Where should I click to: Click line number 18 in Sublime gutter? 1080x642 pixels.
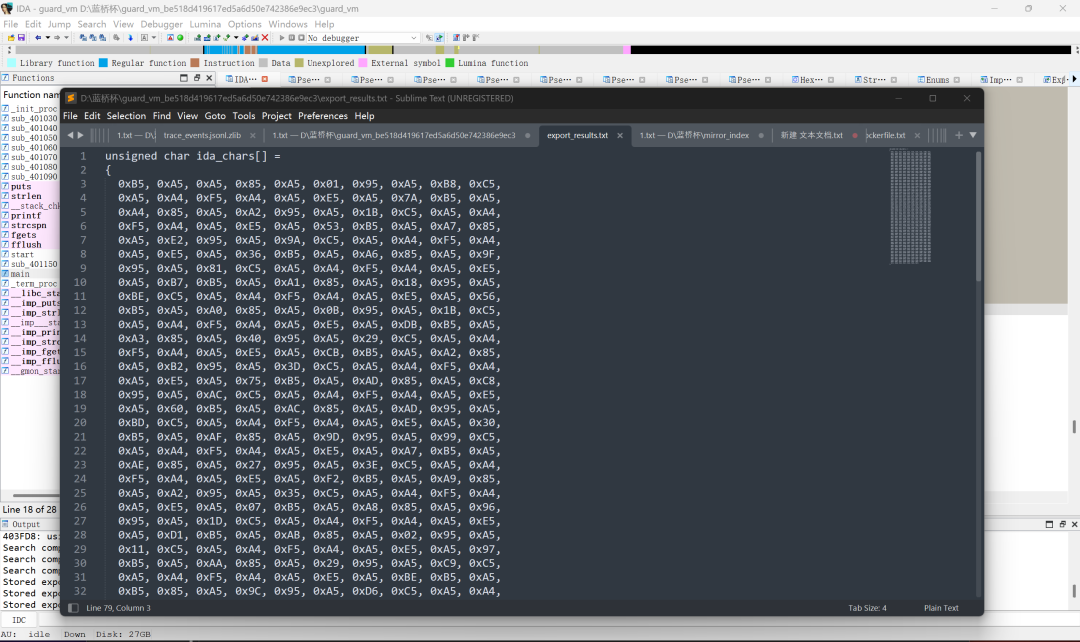(80, 395)
